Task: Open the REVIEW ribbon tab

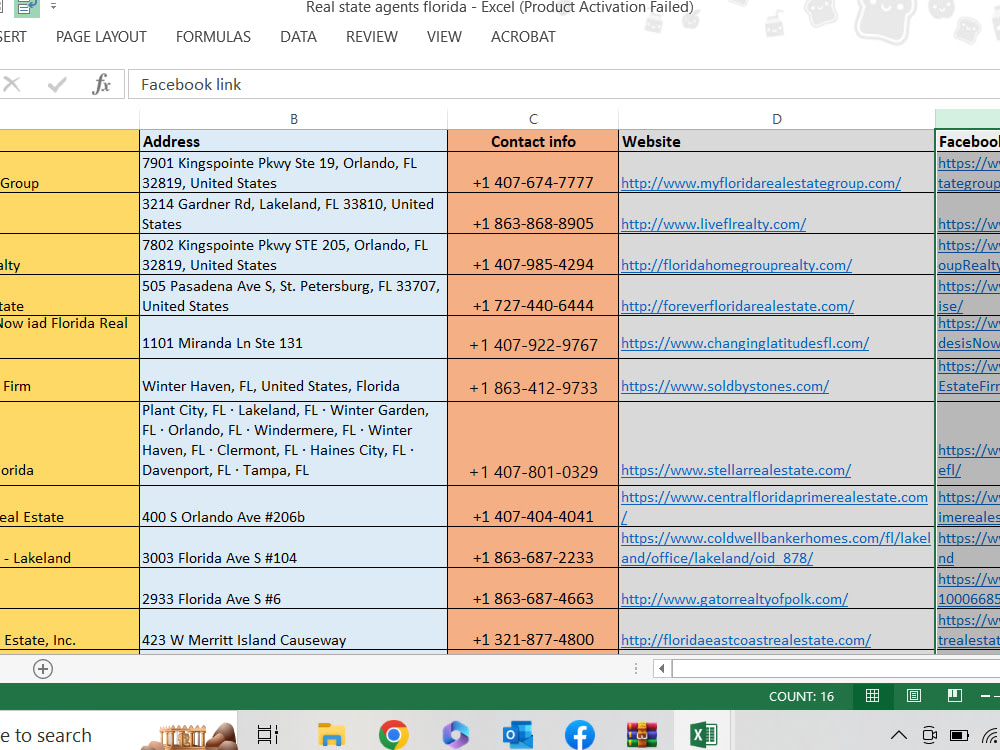Action: click(x=372, y=37)
